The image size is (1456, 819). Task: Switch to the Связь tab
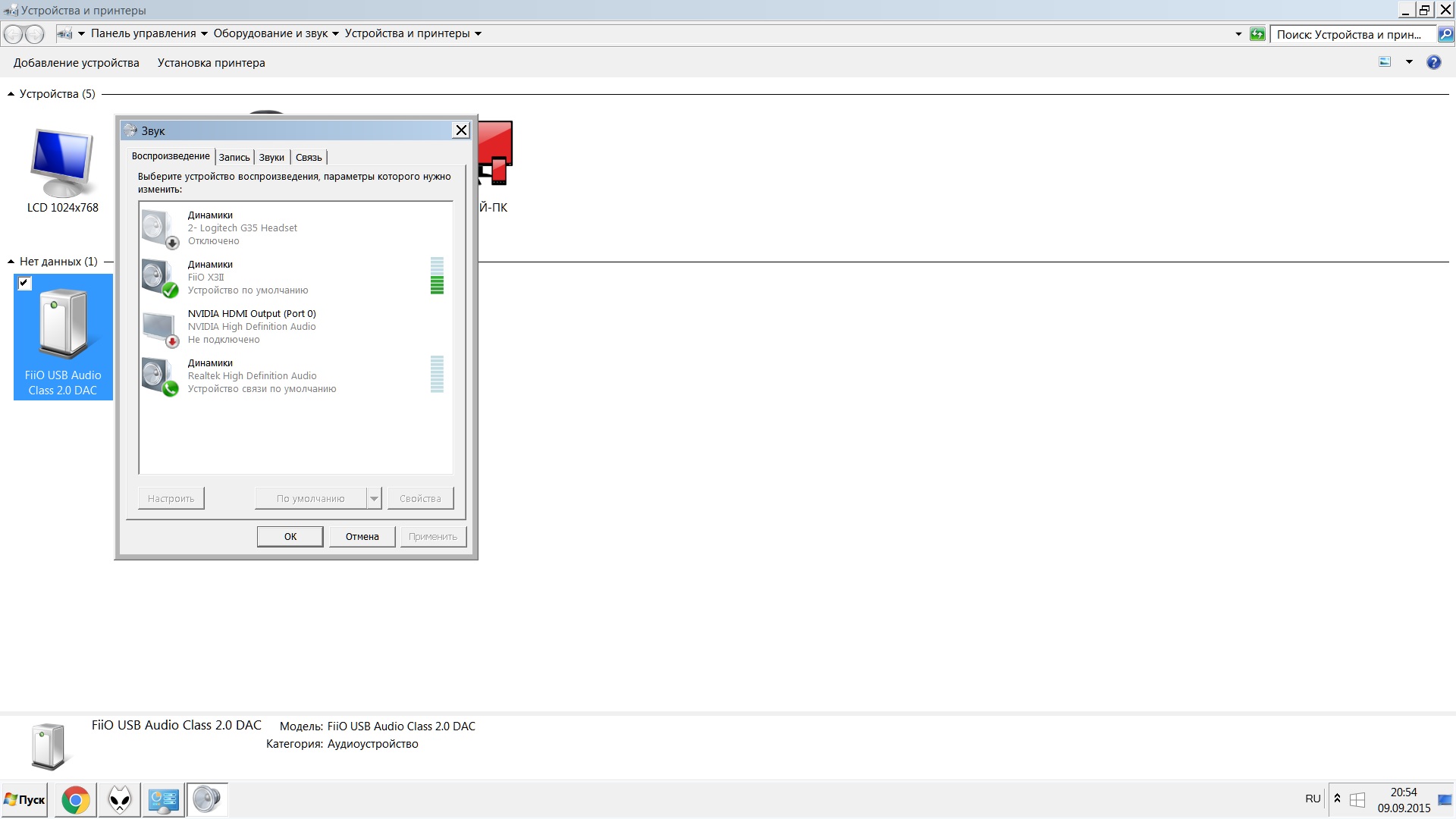click(309, 157)
